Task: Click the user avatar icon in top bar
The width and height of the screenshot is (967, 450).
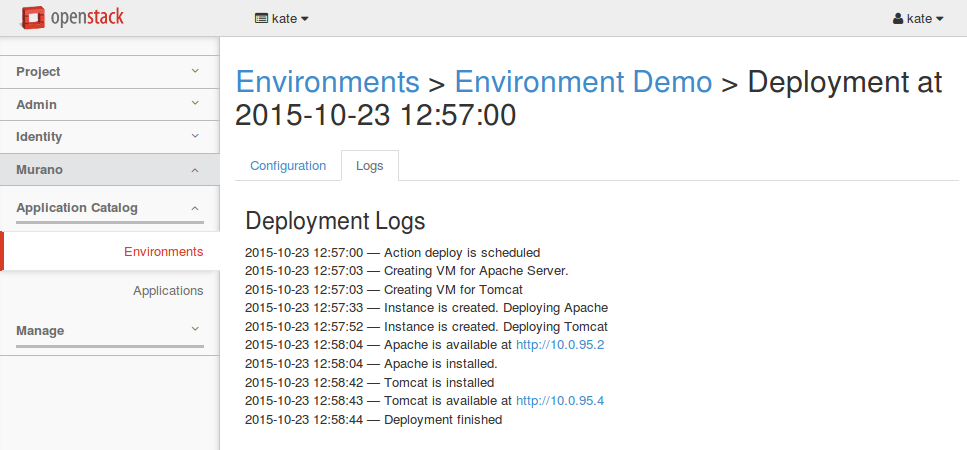Action: [x=898, y=18]
